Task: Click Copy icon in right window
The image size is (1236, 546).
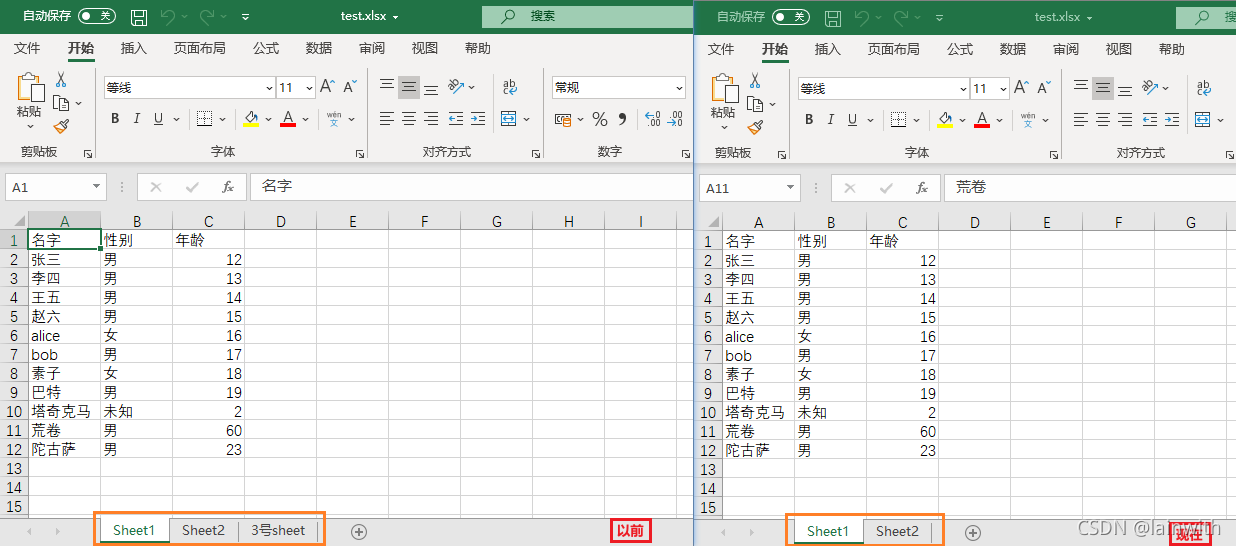Action: [x=755, y=104]
